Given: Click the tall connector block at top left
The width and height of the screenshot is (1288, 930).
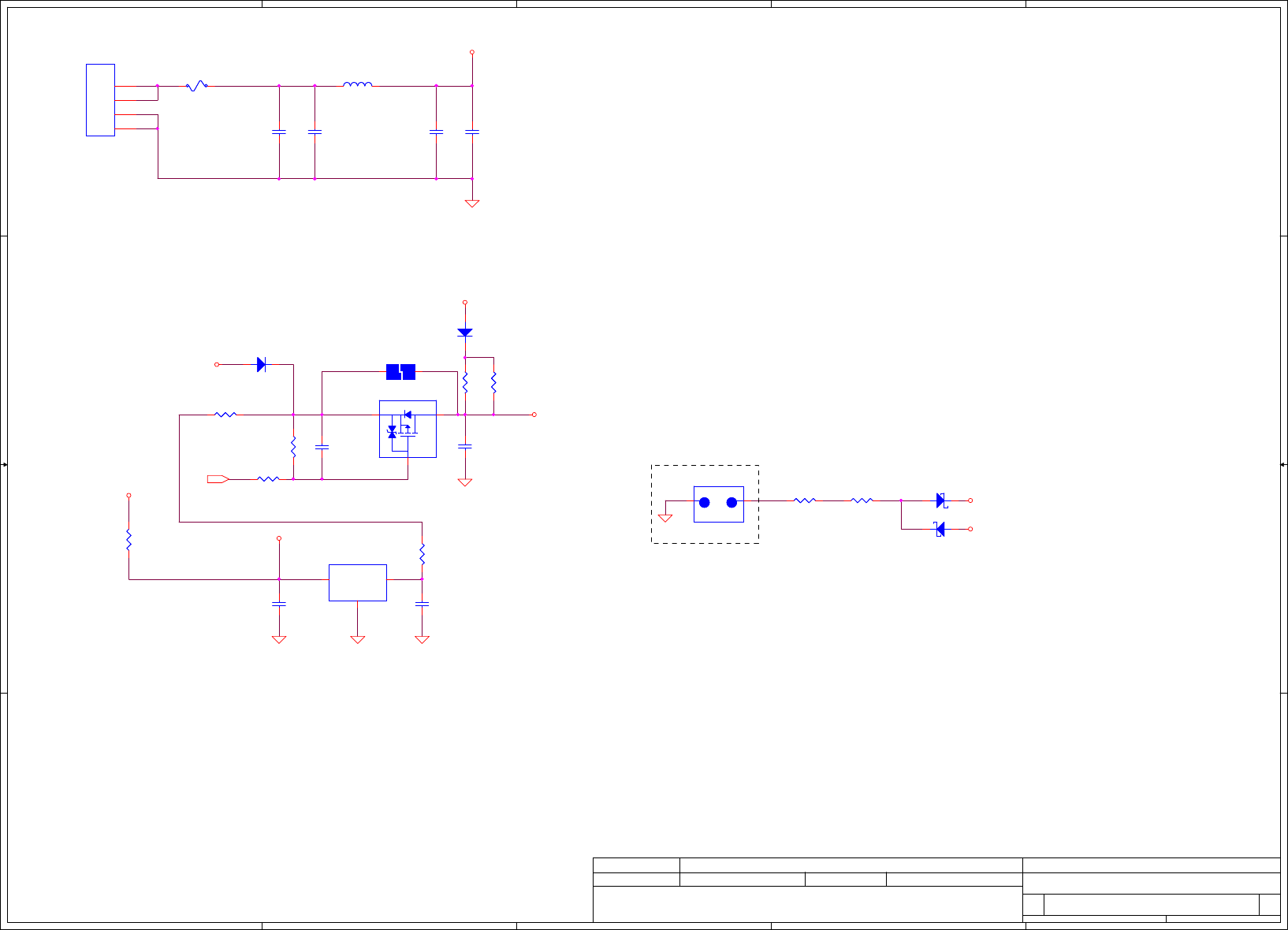Looking at the screenshot, I should [x=100, y=100].
